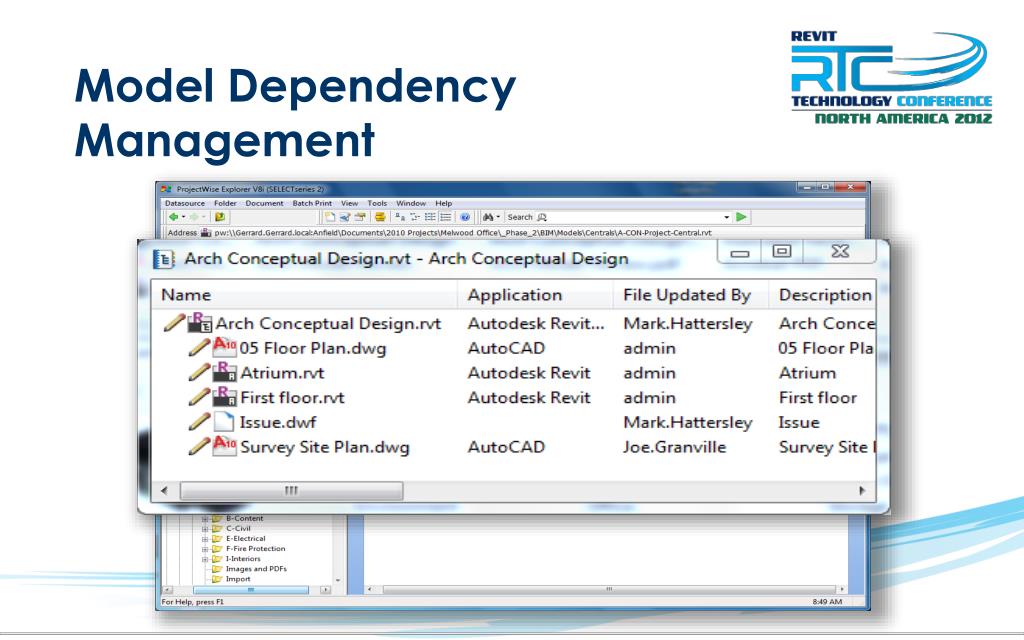Click the AutoCAD icon beside 05 Floor Plan.dwg
Viewport: 1024px width, 640px height.
coord(225,347)
